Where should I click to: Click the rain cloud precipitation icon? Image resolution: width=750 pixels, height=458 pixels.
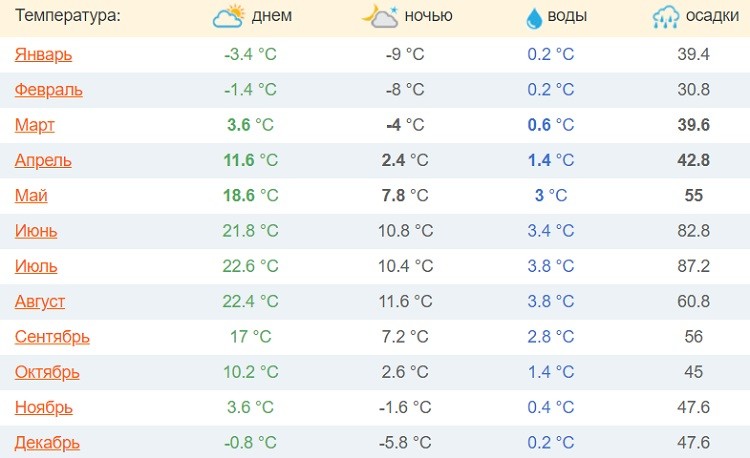click(665, 16)
